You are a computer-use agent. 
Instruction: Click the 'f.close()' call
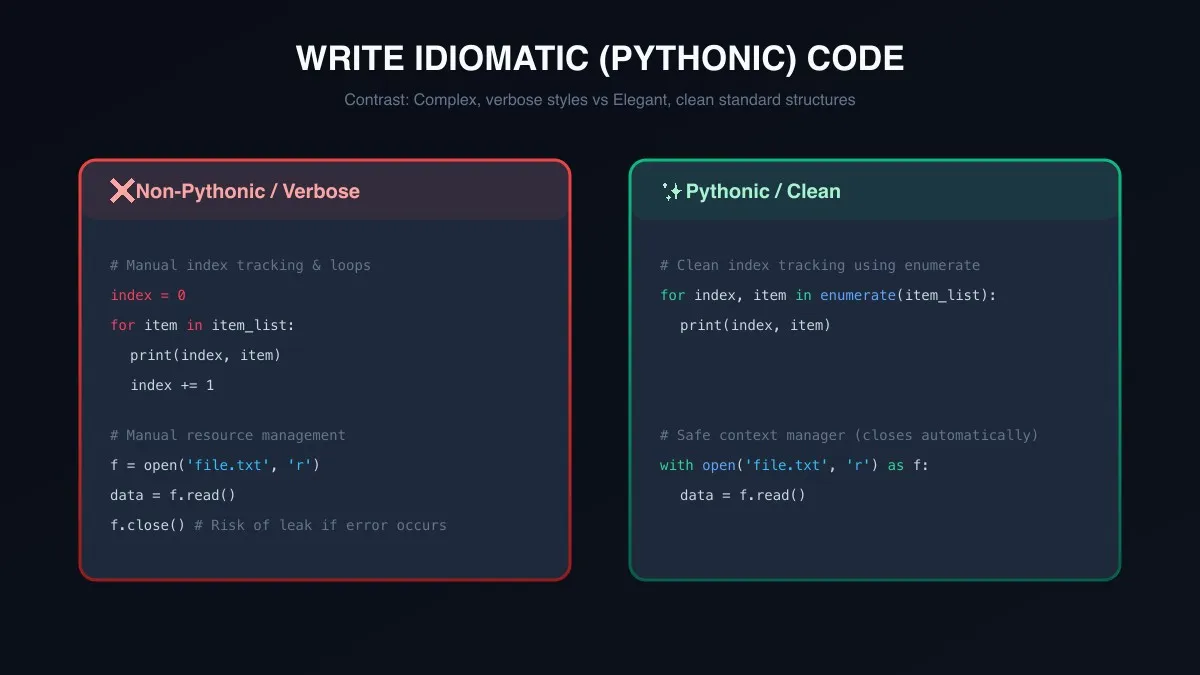point(148,525)
